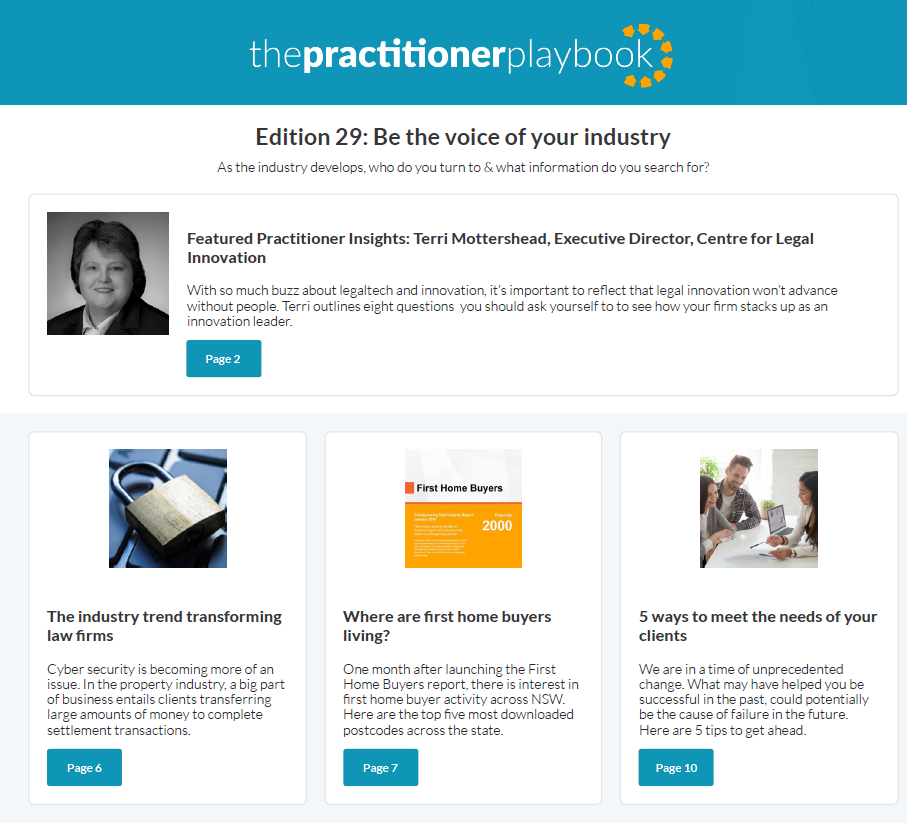Click the client meeting photo
This screenshot has height=827, width=907.
(759, 508)
